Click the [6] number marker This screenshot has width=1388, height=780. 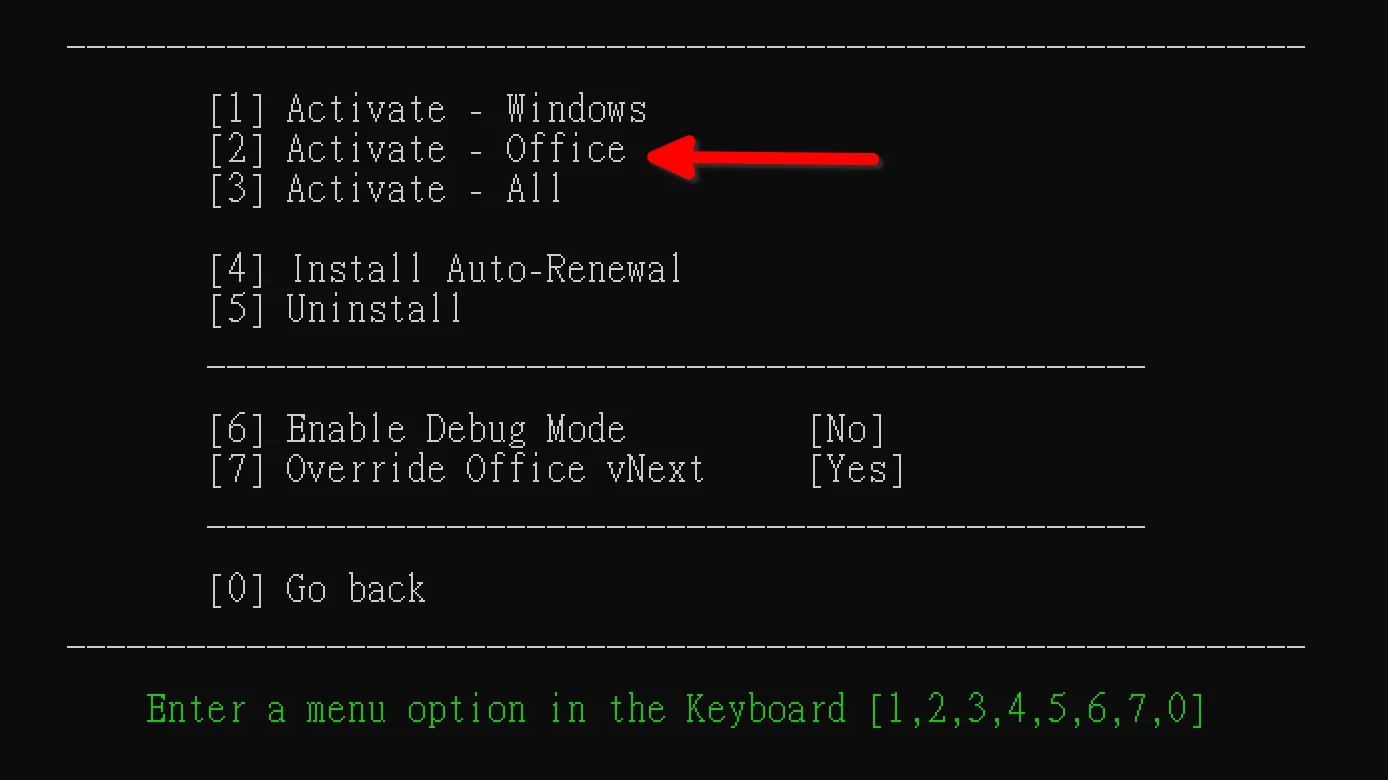(x=237, y=429)
